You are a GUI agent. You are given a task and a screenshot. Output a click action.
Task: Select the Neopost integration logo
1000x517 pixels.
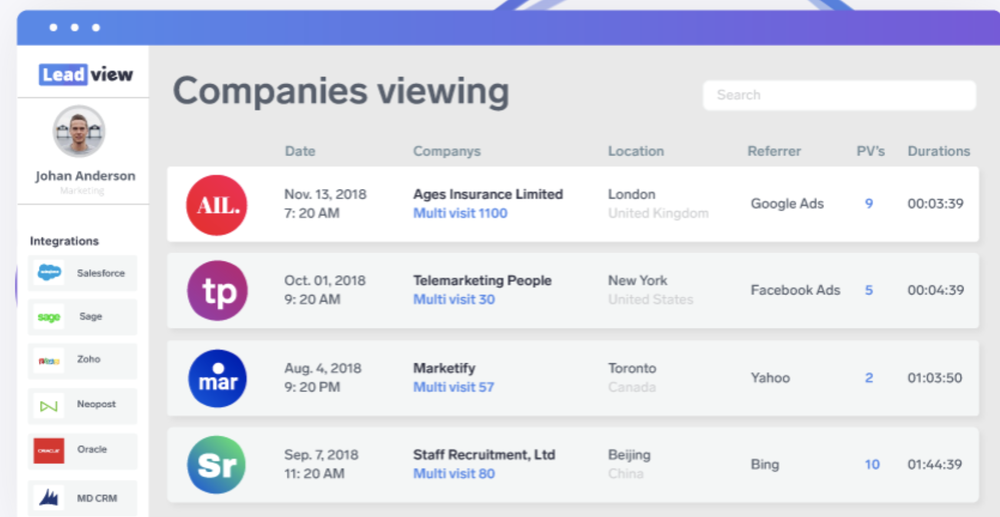(49, 405)
